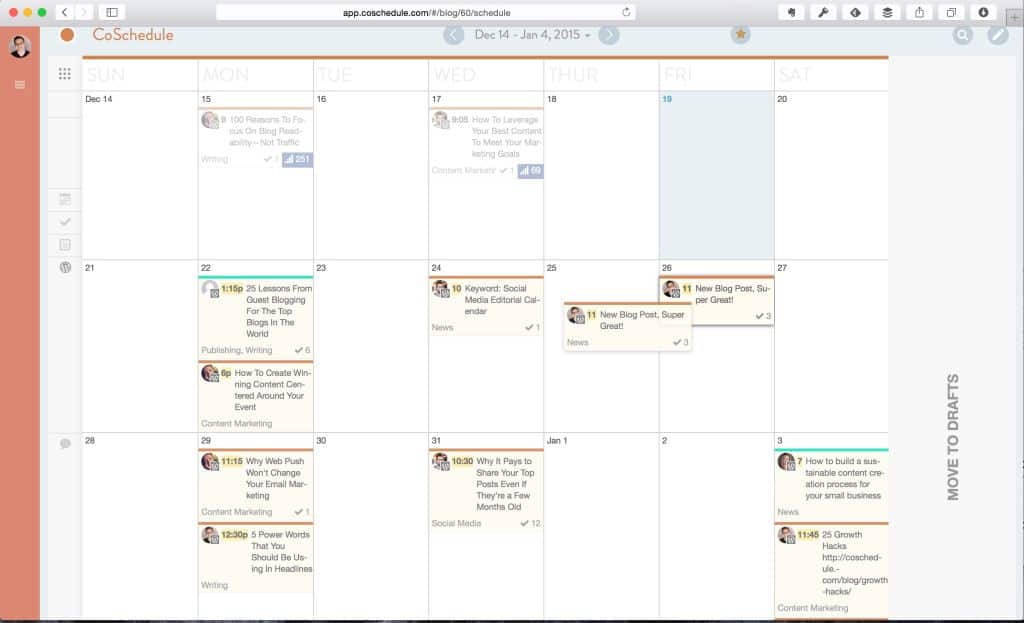Click the share icon in the browser toolbar

(918, 13)
